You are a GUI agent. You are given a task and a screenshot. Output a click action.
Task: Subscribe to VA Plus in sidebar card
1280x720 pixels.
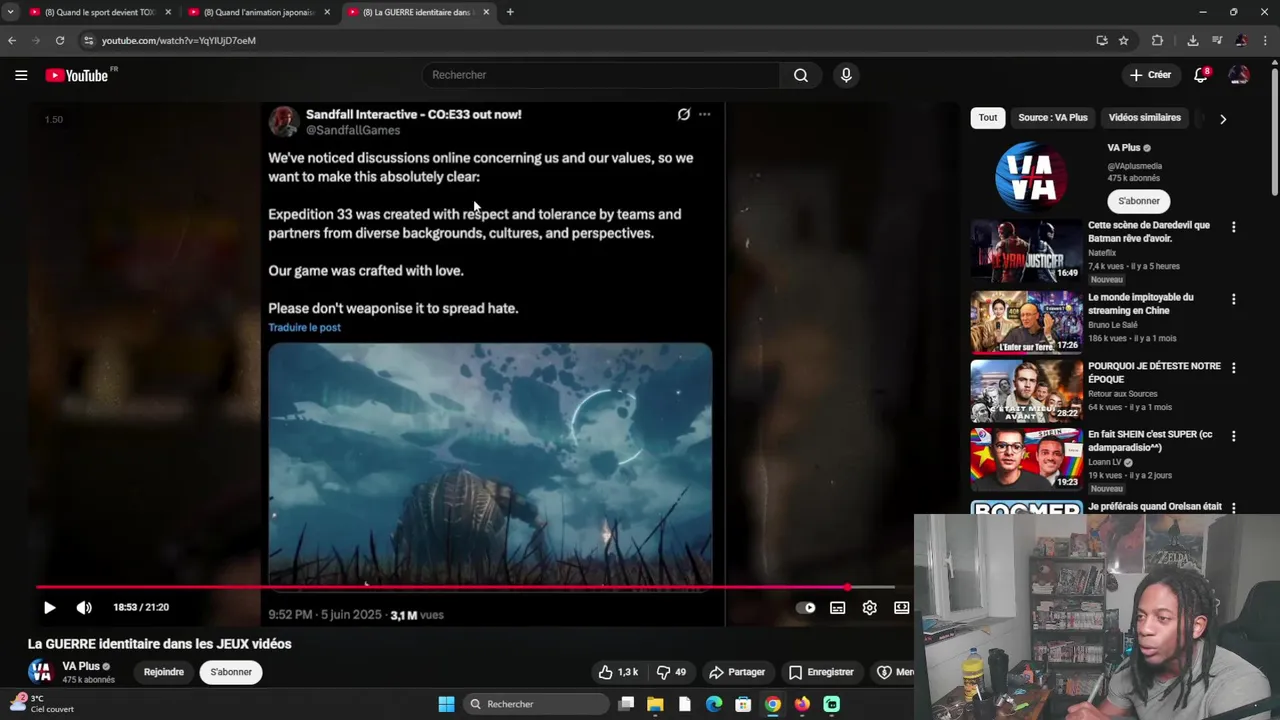[x=1139, y=201]
